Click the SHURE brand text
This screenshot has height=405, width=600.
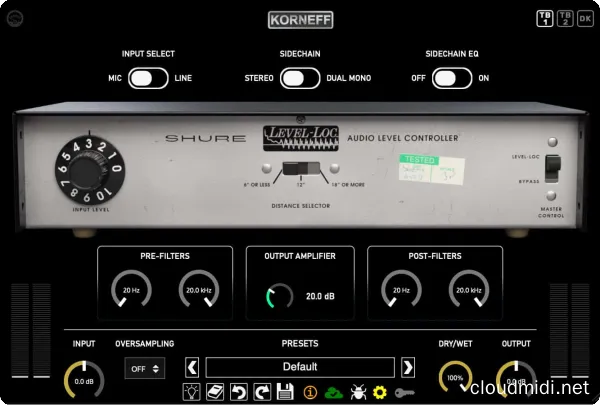pyautogui.click(x=205, y=139)
